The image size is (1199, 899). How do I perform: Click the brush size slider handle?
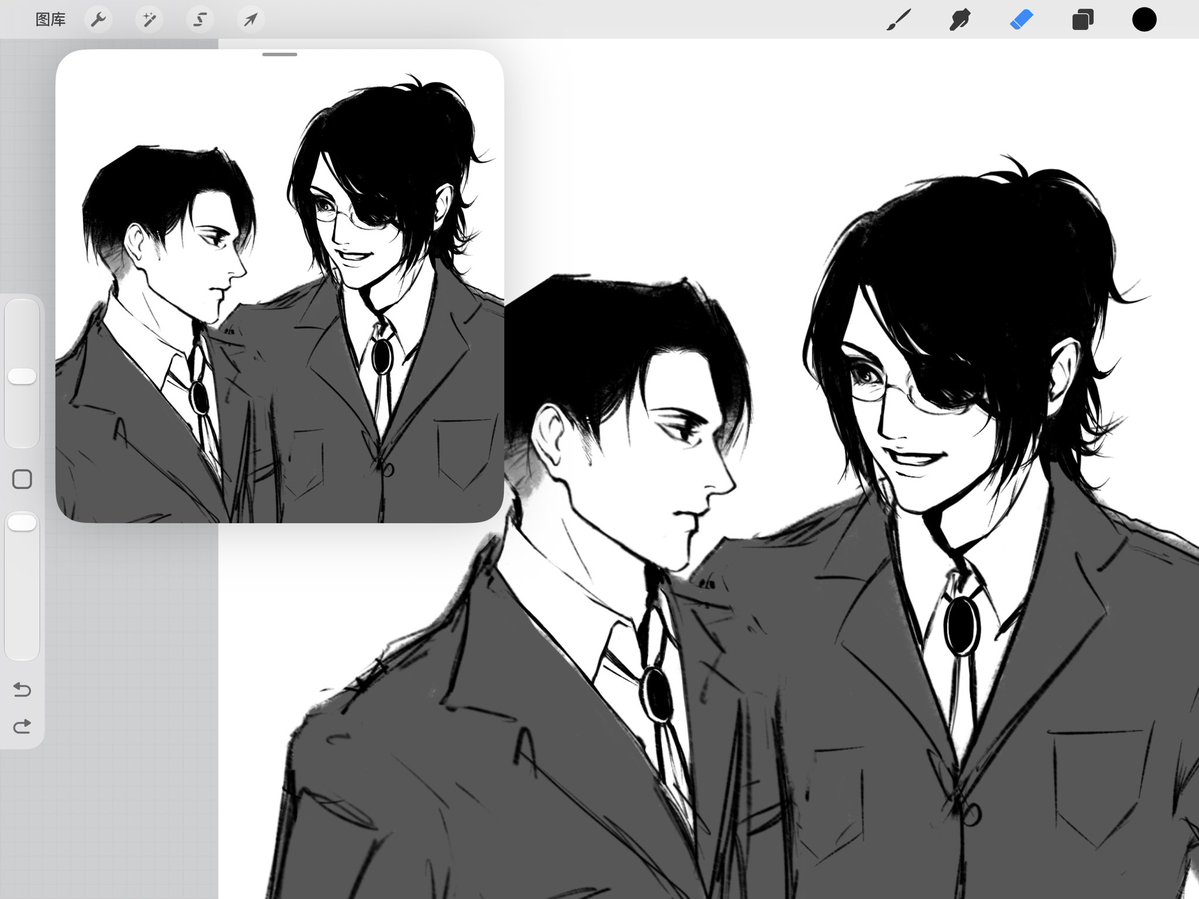(x=22, y=376)
